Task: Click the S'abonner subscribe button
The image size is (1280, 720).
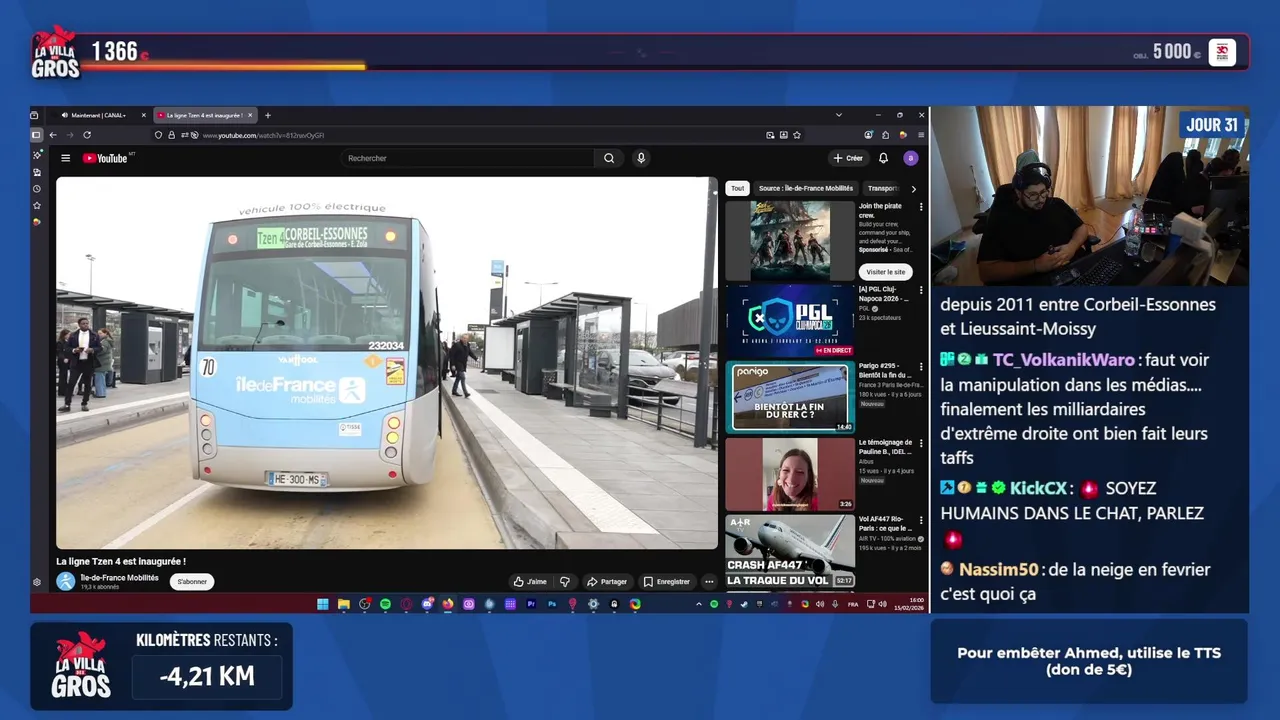Action: coord(192,581)
